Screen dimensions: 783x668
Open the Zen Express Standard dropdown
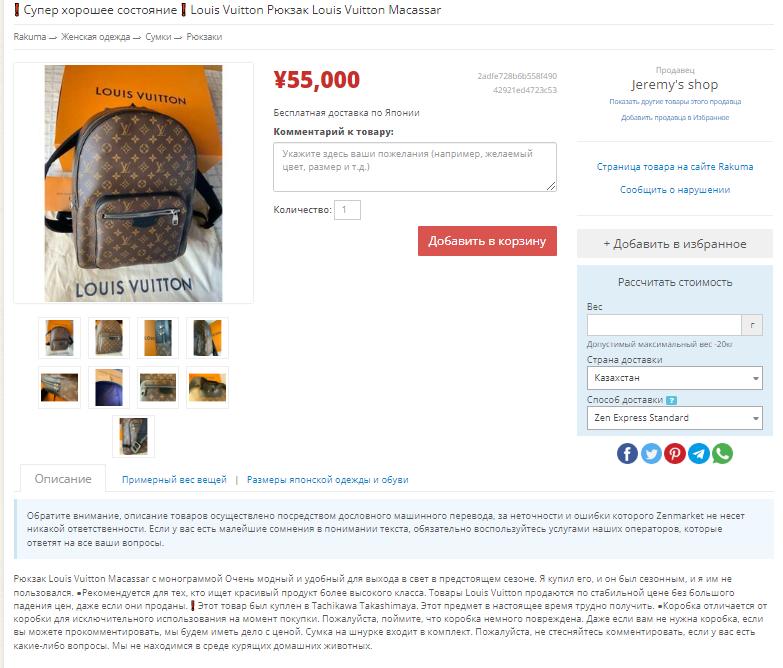[675, 418]
